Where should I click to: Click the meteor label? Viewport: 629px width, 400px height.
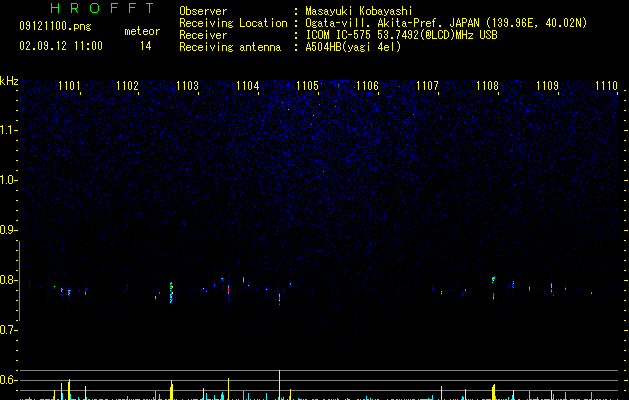coord(142,31)
